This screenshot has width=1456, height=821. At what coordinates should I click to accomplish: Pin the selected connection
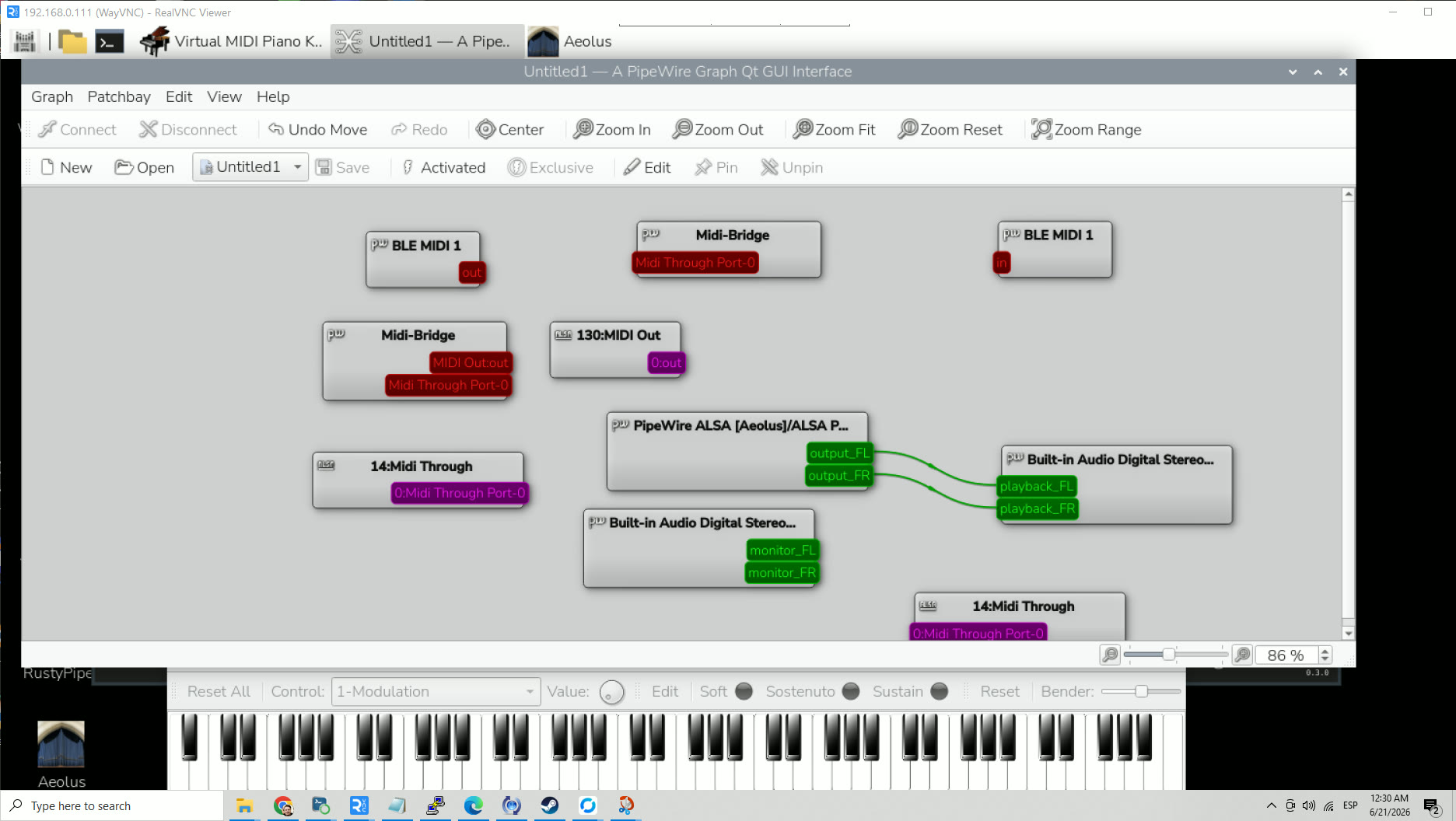(716, 167)
